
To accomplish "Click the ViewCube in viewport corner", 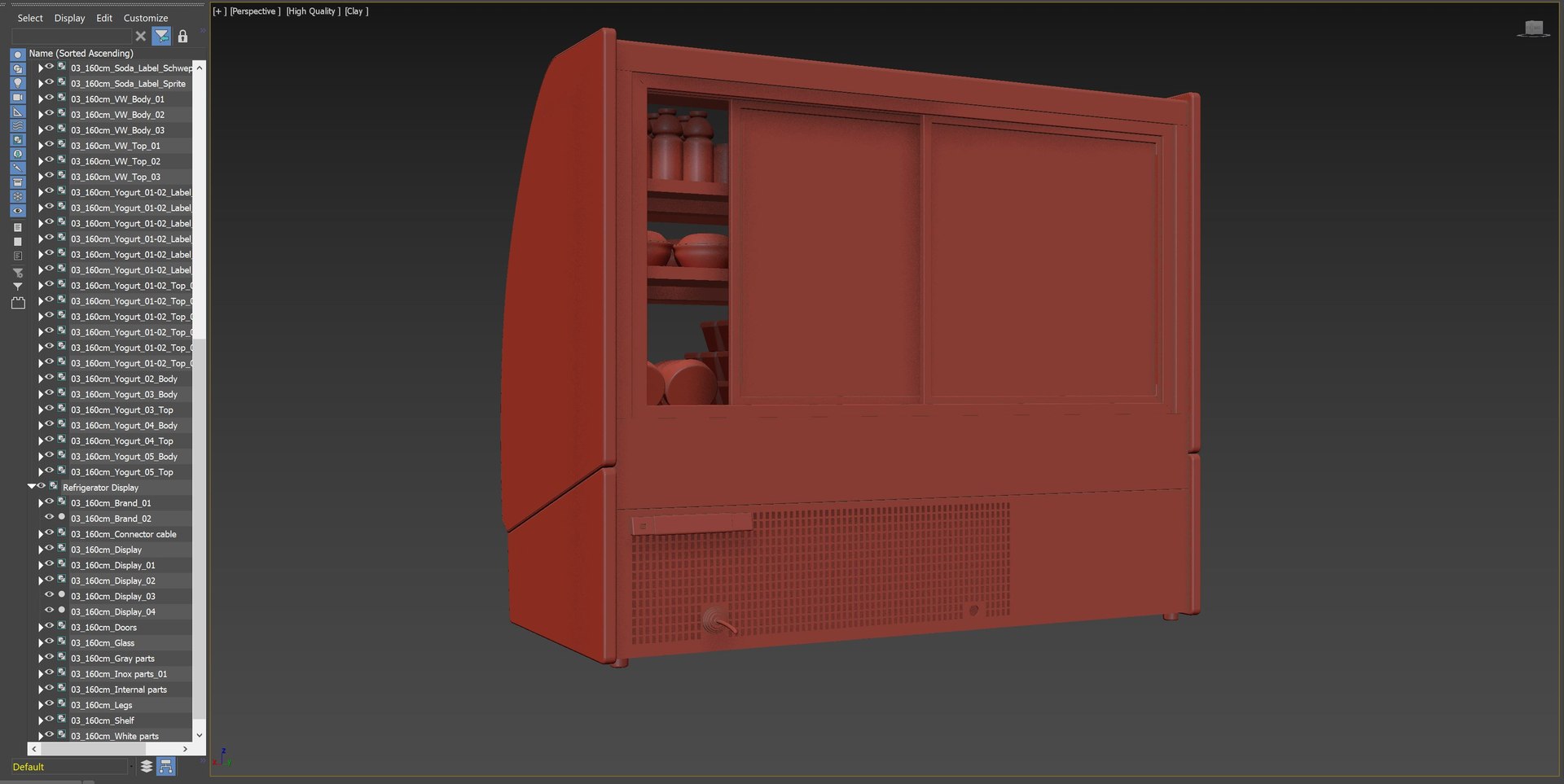I will coord(1533,29).
